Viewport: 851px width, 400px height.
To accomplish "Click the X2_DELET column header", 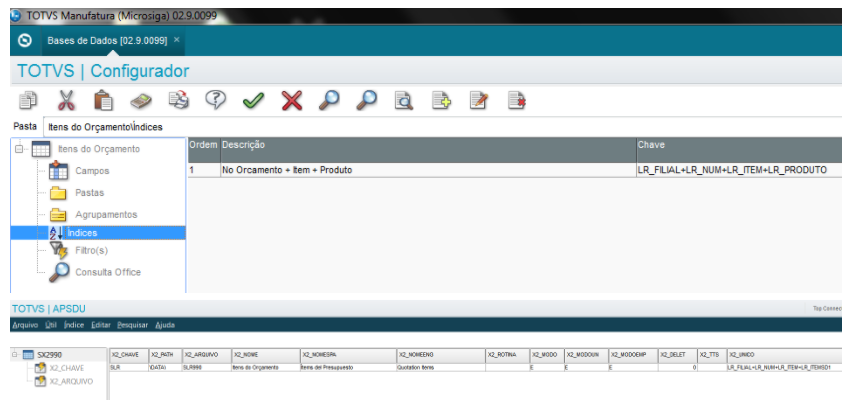I will 678,355.
